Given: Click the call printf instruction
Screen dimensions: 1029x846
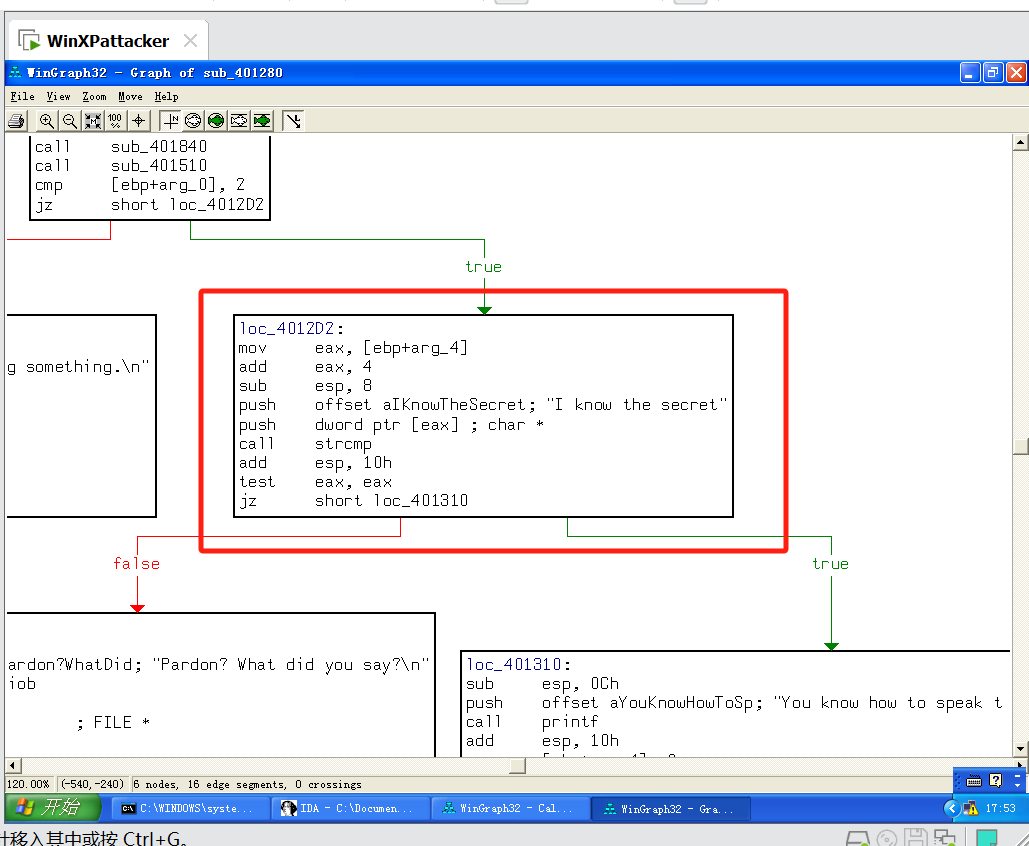Looking at the screenshot, I should click(x=532, y=721).
